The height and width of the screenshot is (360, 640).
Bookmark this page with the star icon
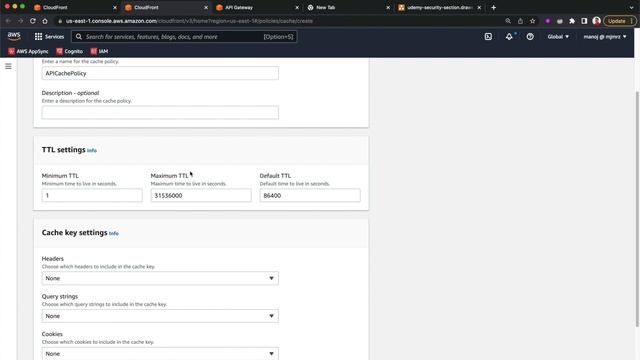pyautogui.click(x=532, y=21)
